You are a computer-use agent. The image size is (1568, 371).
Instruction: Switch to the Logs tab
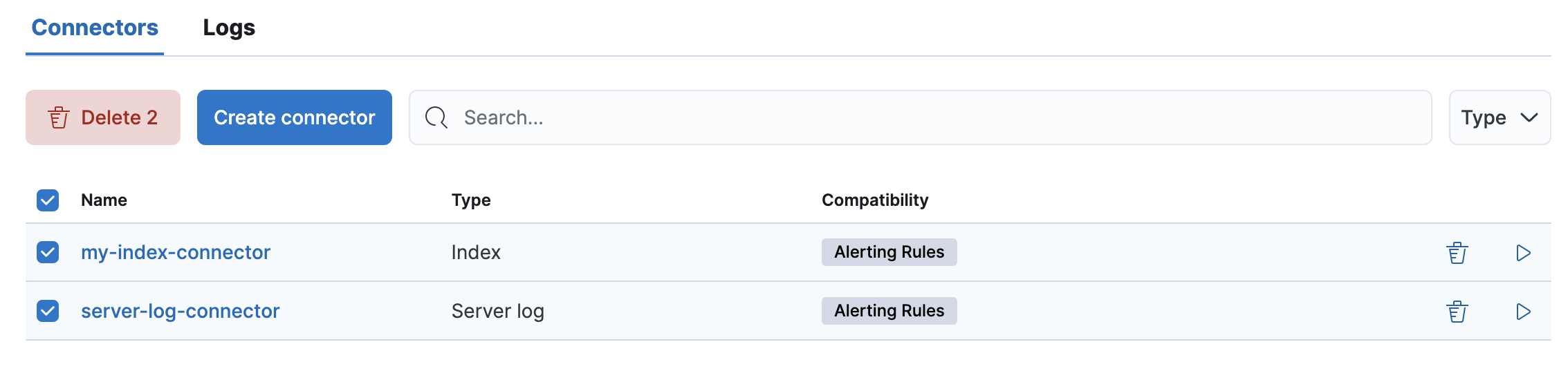click(x=229, y=28)
